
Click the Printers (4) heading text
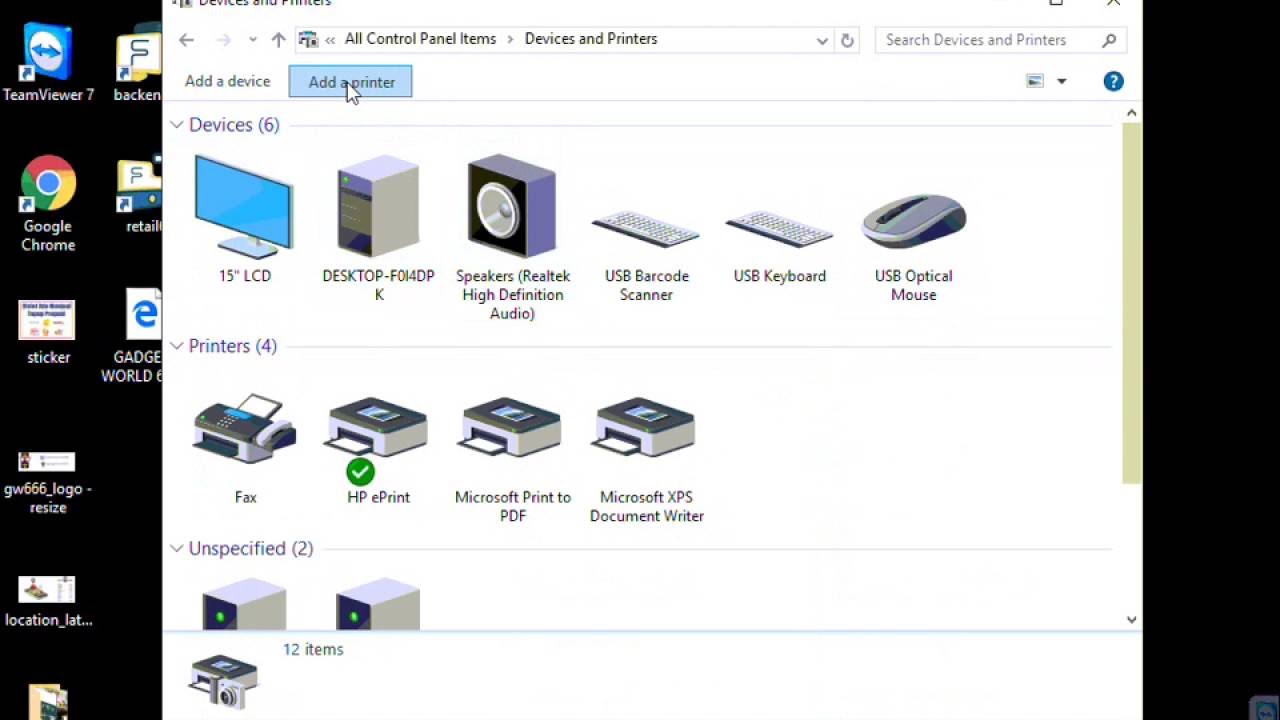[233, 346]
